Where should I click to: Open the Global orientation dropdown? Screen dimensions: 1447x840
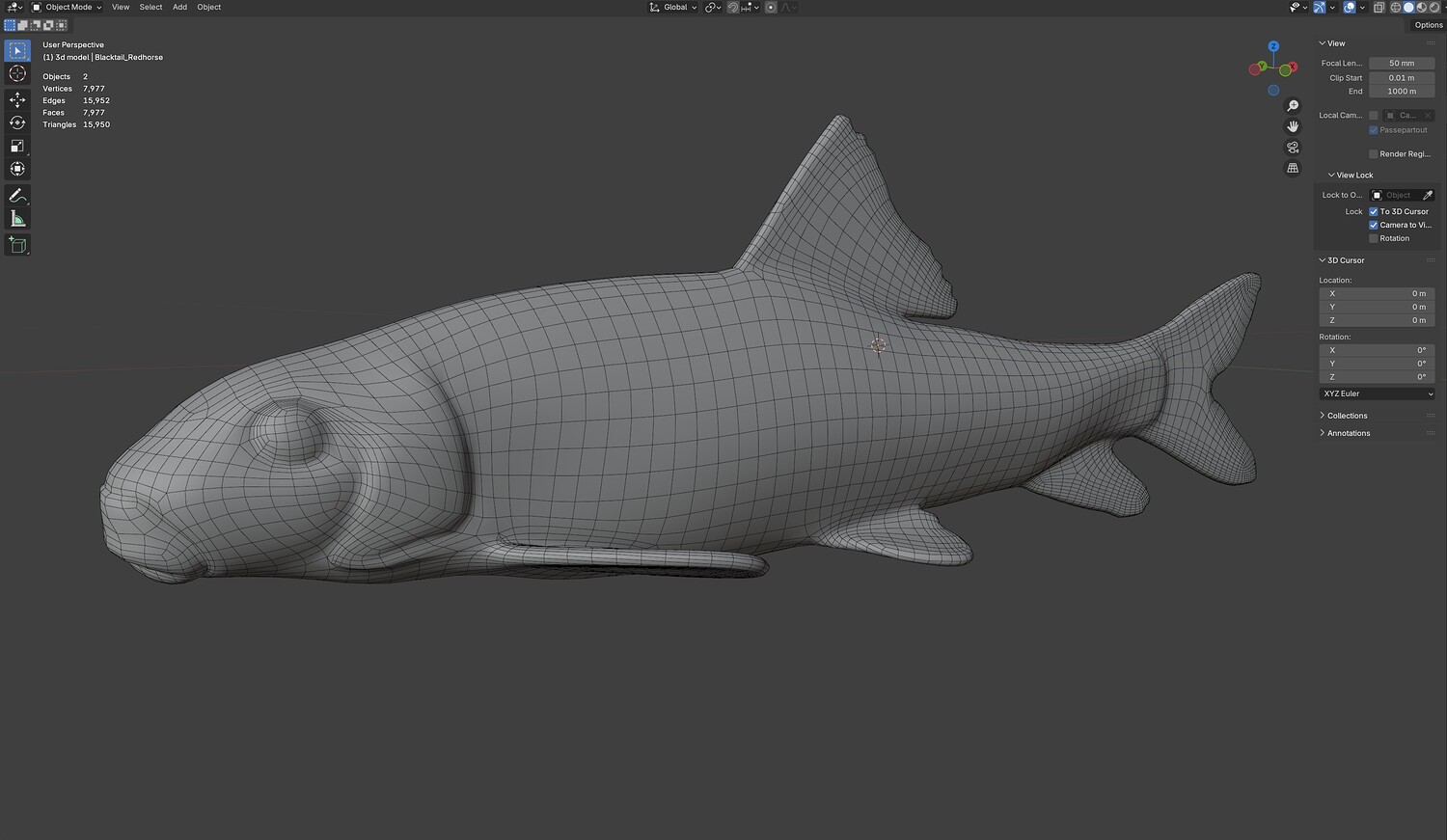673,7
